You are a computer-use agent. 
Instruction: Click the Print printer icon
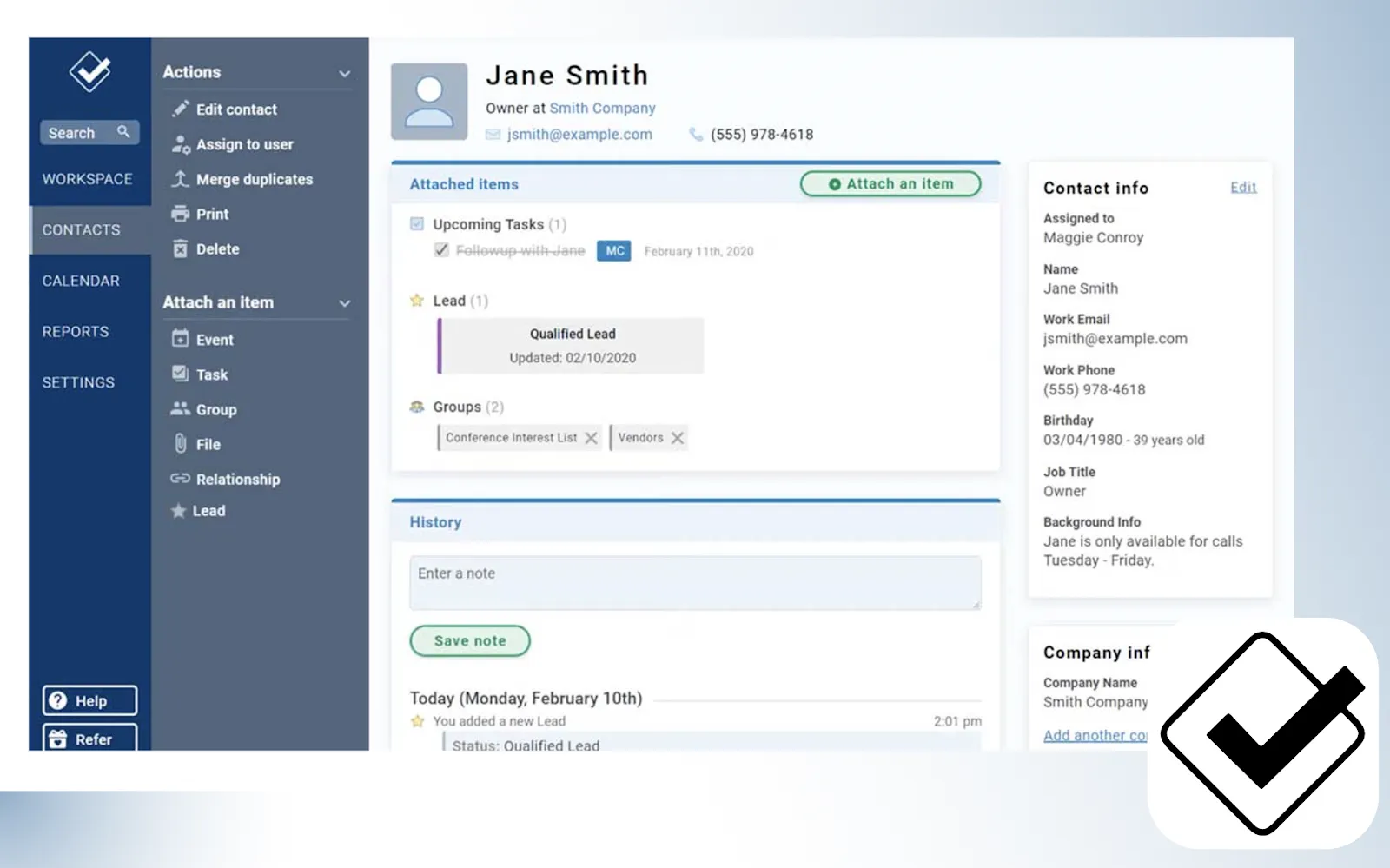(x=180, y=214)
